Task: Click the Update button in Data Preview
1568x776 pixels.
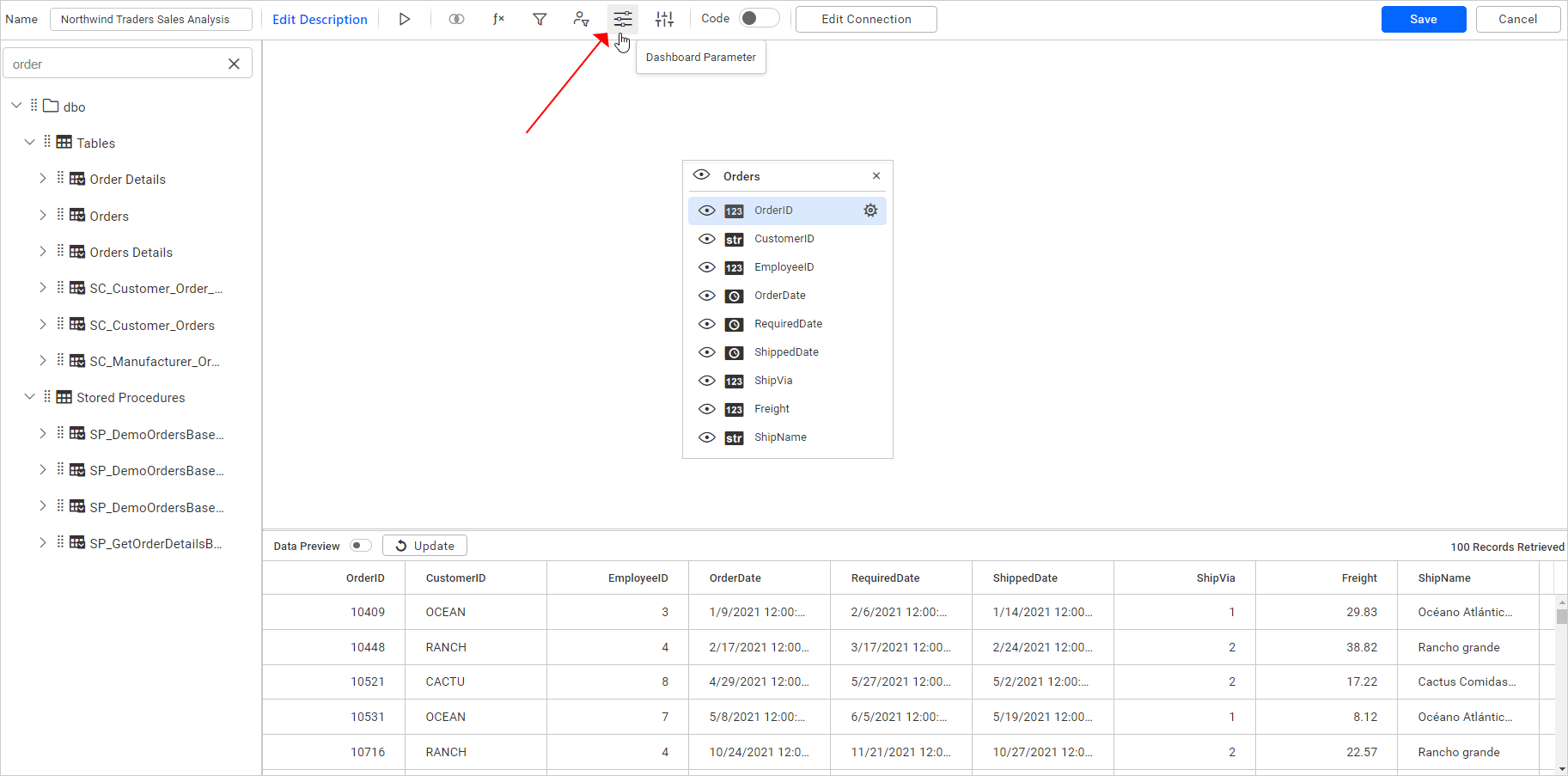Action: (x=424, y=545)
